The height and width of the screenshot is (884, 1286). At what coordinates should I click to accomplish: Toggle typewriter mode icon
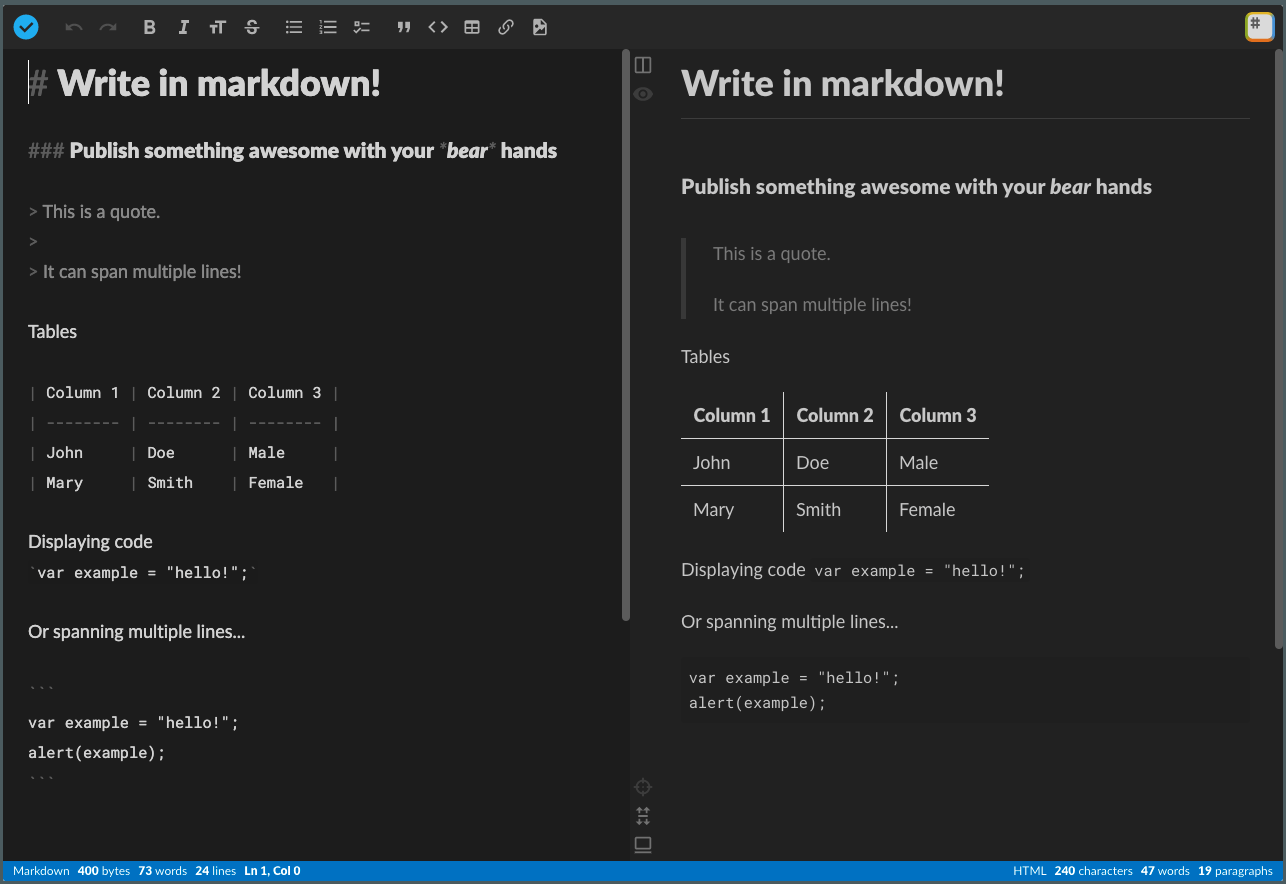(643, 816)
